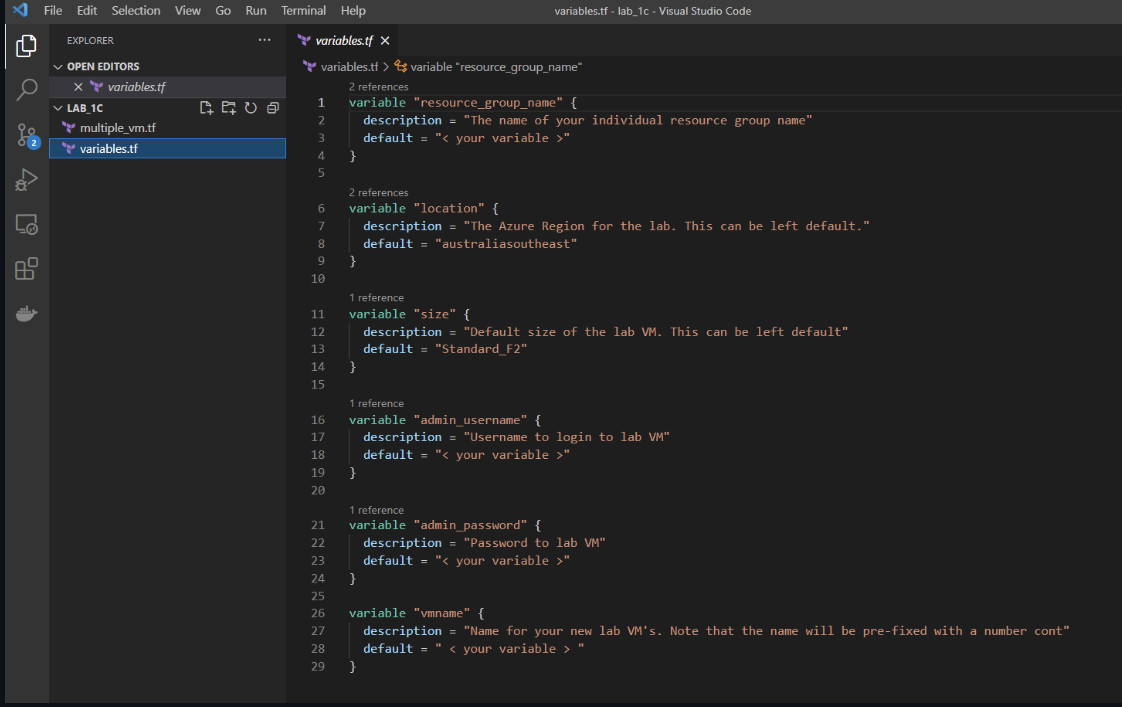This screenshot has width=1122, height=707.
Task: Collapse the OPEN EDITORS section
Action: pyautogui.click(x=58, y=67)
